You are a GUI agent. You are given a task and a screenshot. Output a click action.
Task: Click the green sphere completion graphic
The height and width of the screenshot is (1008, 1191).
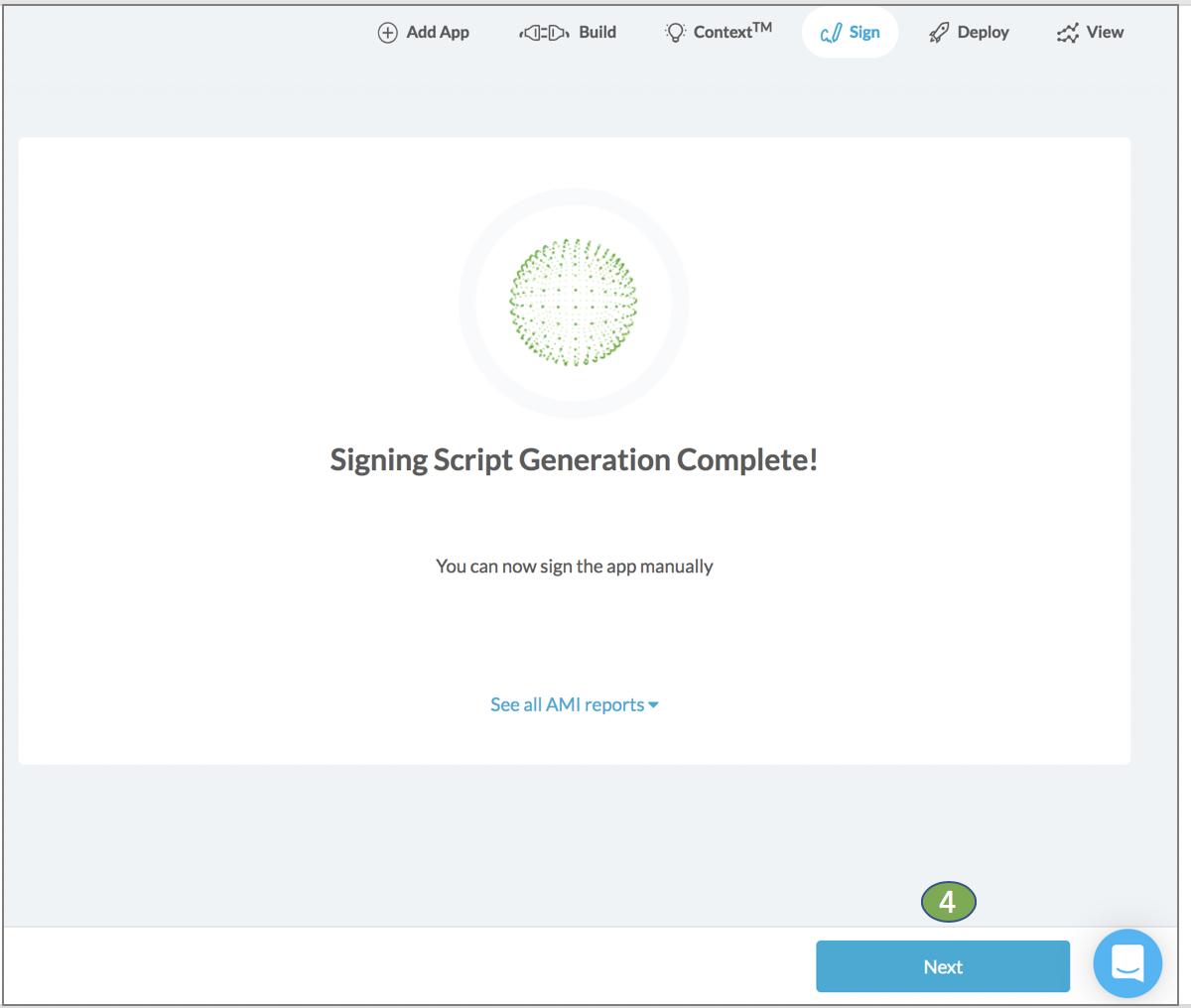coord(574,301)
